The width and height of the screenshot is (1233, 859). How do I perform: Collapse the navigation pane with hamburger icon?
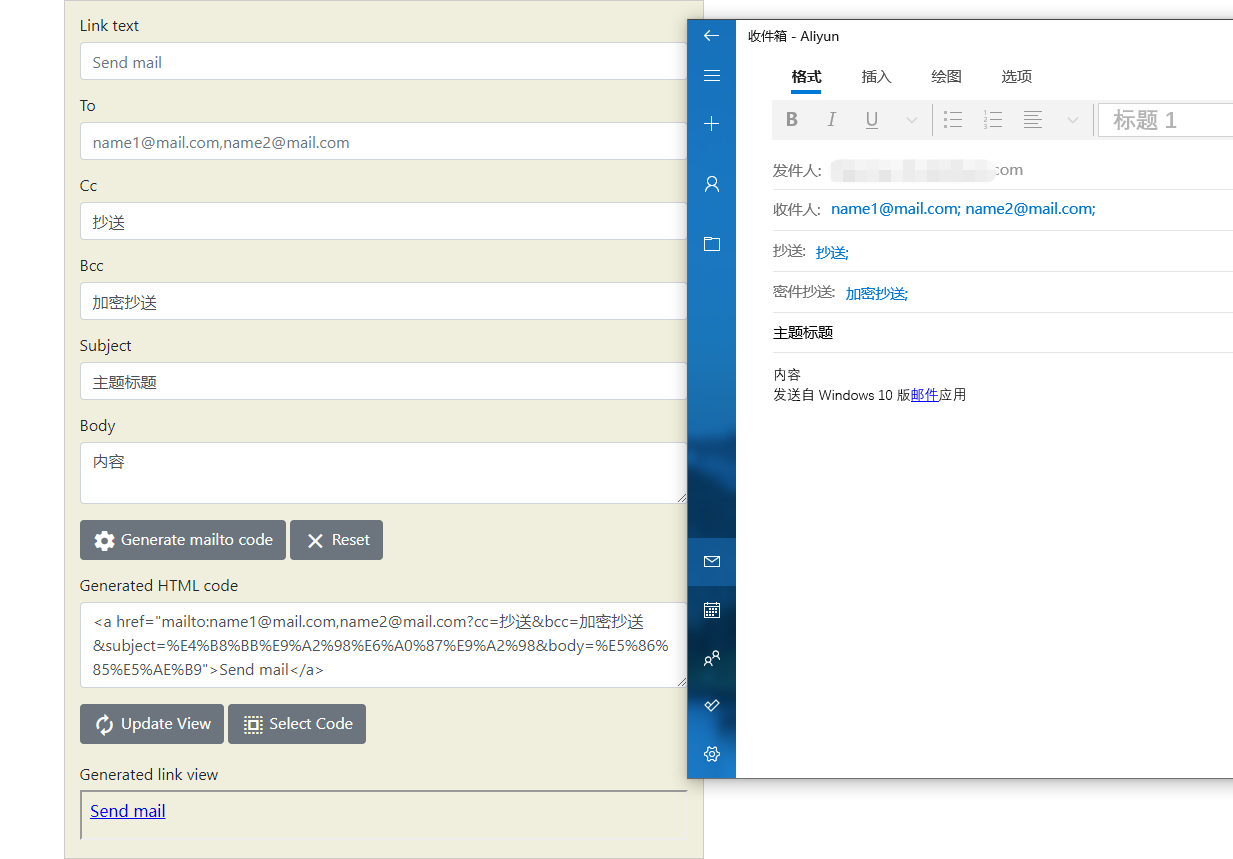coord(711,75)
